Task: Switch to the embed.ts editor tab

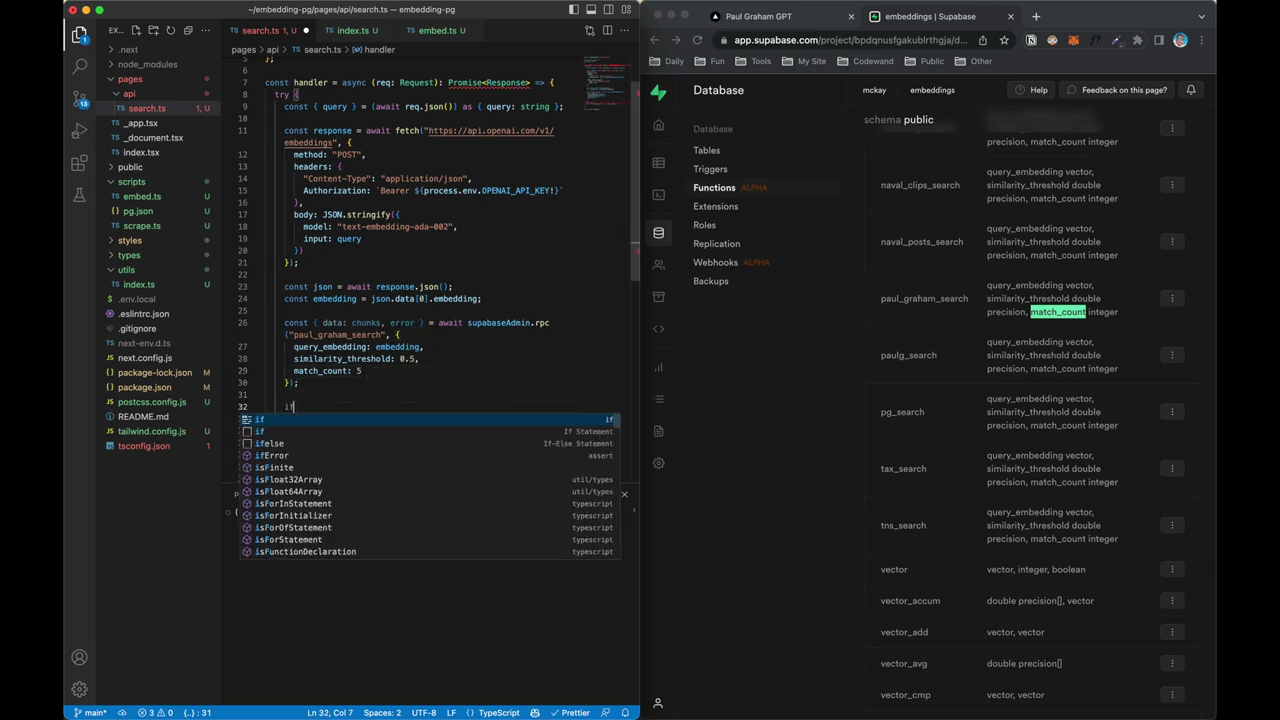Action: 436,31
